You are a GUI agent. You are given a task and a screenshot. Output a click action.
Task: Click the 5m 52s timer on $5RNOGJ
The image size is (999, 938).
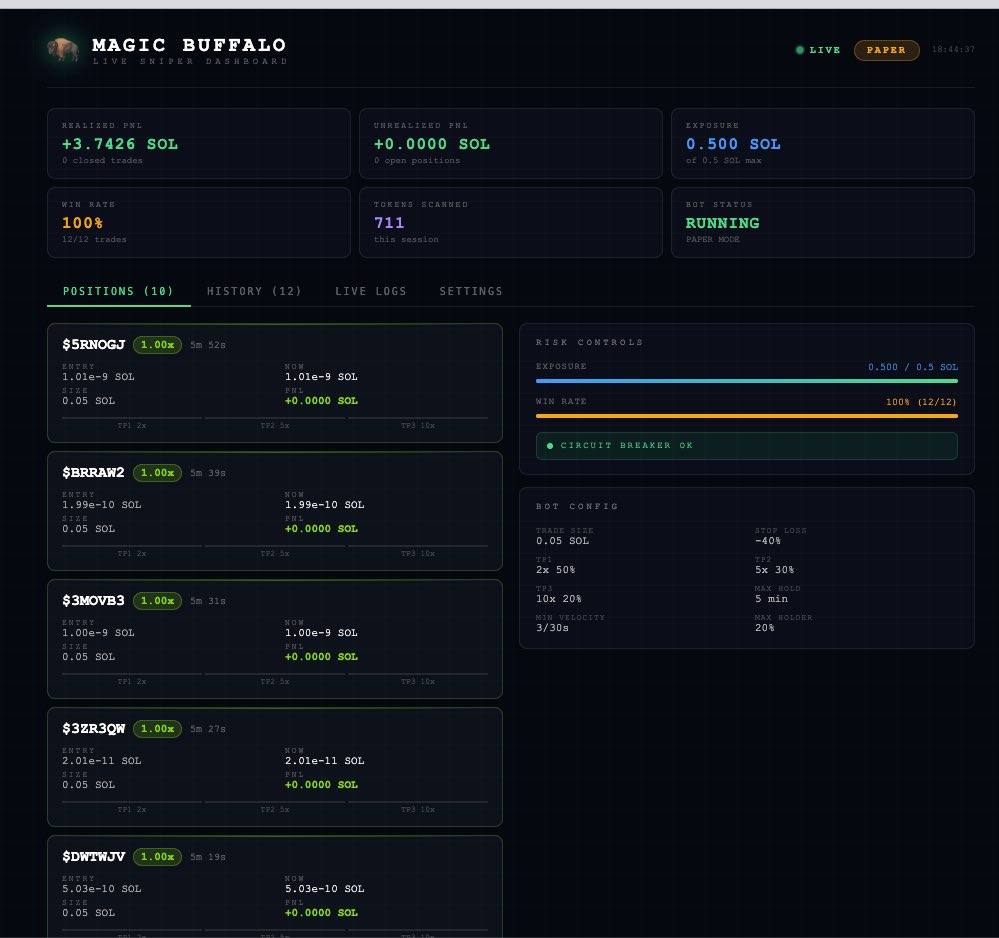[x=208, y=345]
